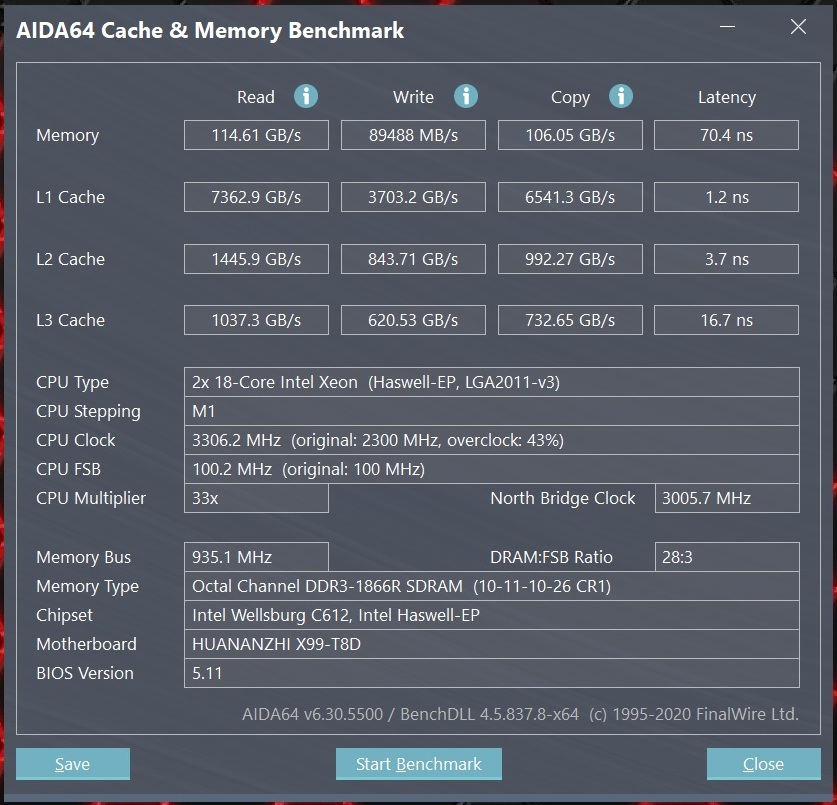Click the CPU Multiplier 33x field
This screenshot has height=805, width=837.
coord(256,498)
